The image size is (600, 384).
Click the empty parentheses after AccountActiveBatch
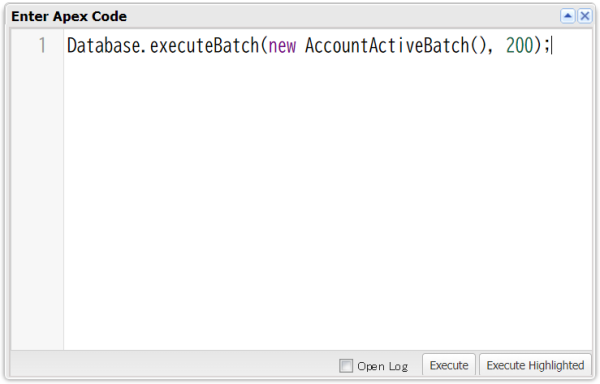tap(478, 46)
